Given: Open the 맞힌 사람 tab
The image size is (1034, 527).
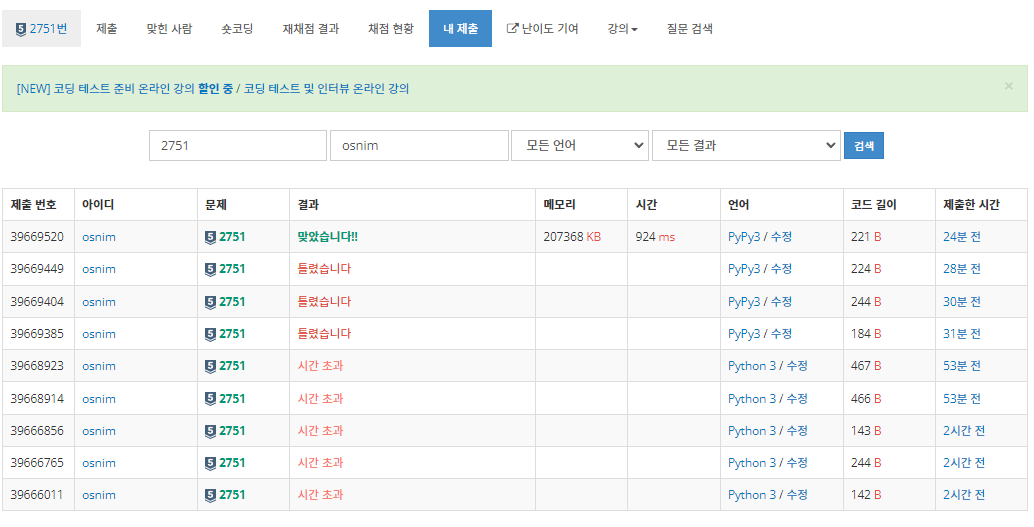Looking at the screenshot, I should (169, 28).
